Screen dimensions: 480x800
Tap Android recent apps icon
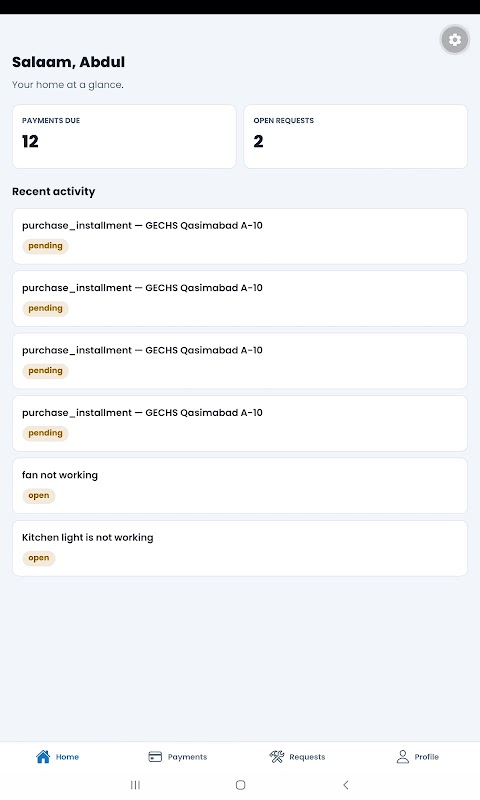click(135, 785)
